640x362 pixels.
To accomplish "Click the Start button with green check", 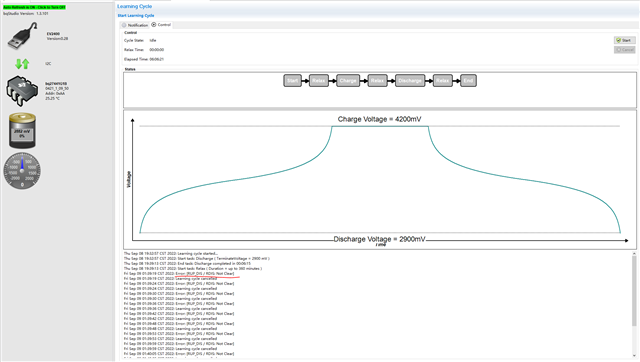I will click(624, 40).
